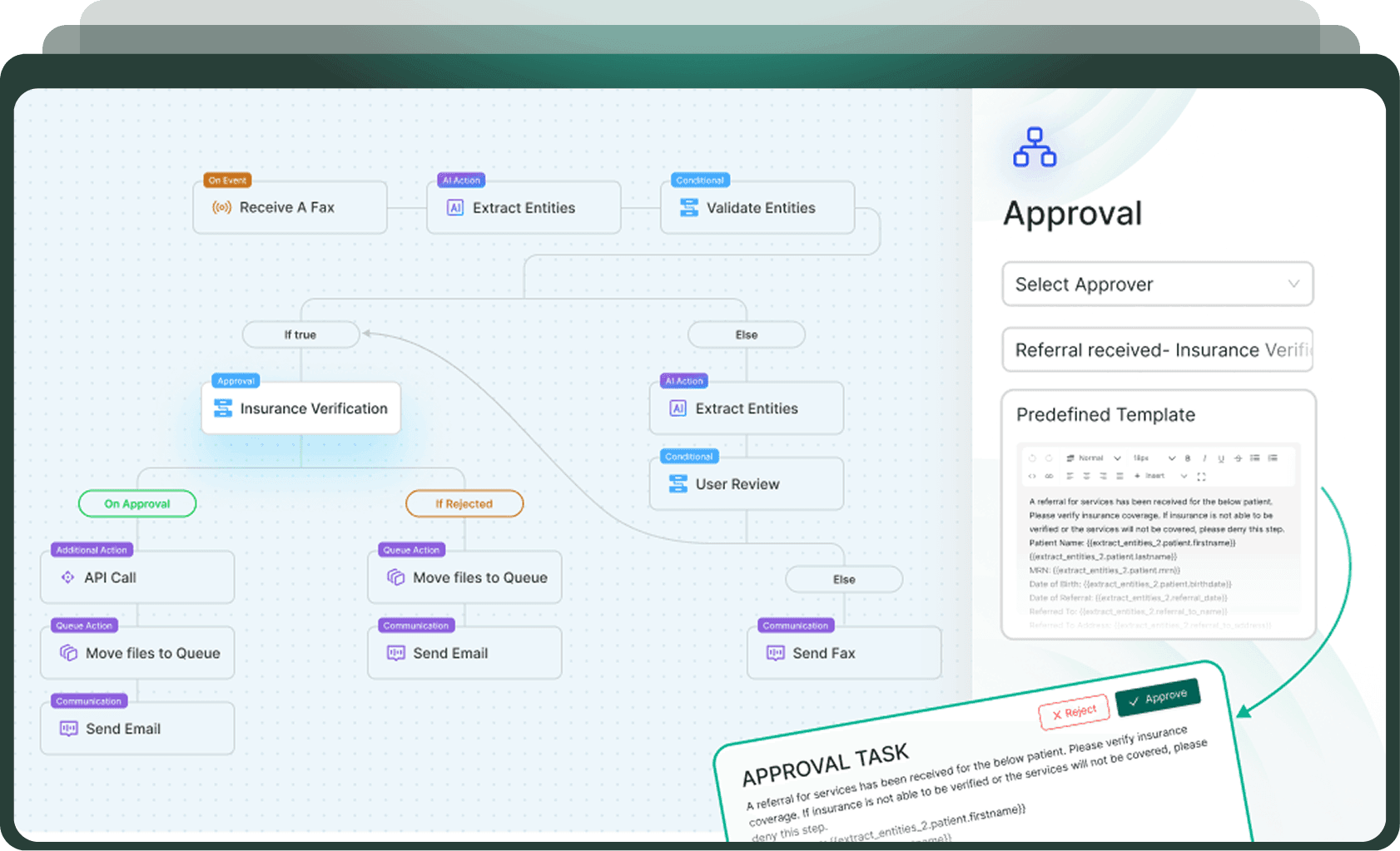Click the Send Fax communication icon
1400x851 pixels.
point(775,653)
